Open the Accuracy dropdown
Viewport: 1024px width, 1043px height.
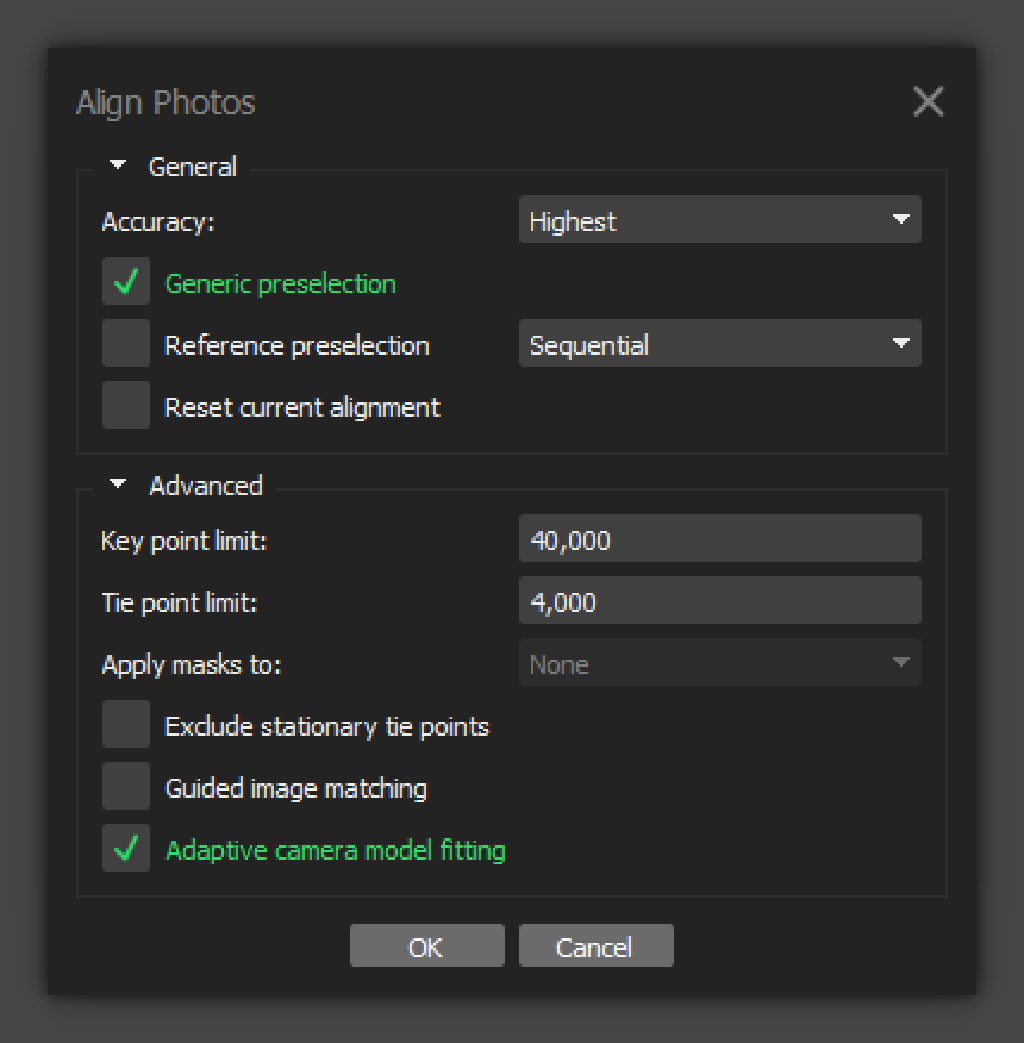(720, 221)
